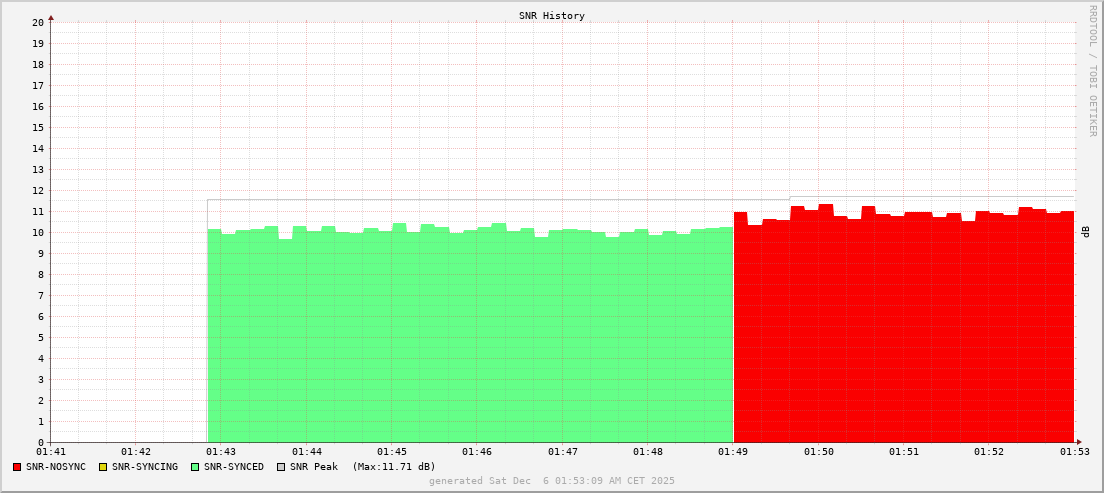Click the gray SNR Peak legend swatch
The image size is (1104, 493).
point(281,467)
